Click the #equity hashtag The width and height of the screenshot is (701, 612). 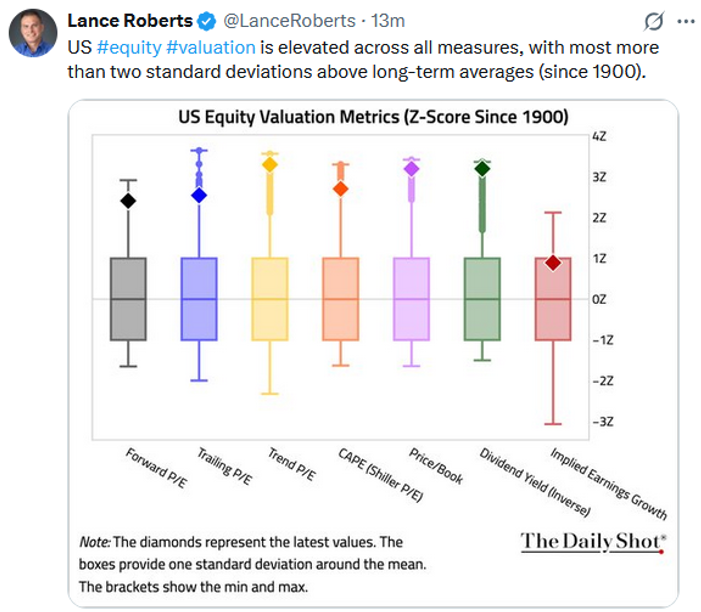coord(127,47)
